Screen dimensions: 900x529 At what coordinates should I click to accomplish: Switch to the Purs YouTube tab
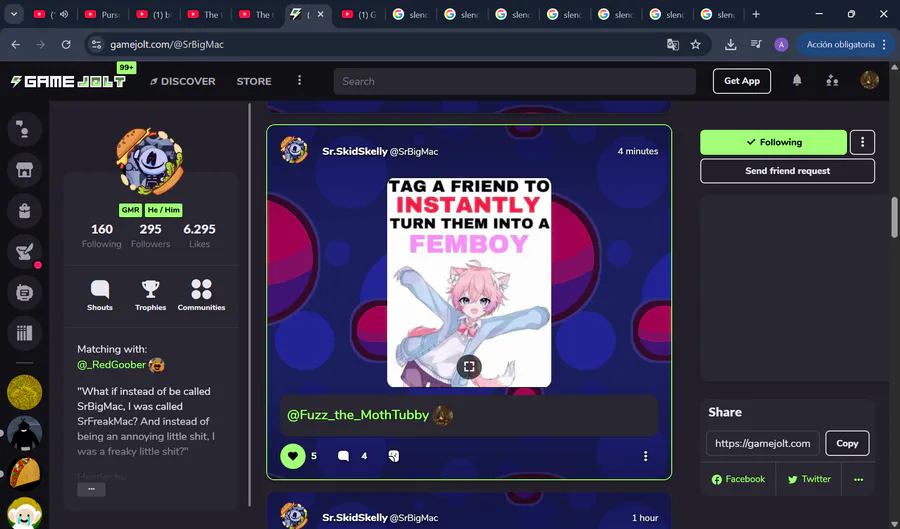pyautogui.click(x=102, y=14)
